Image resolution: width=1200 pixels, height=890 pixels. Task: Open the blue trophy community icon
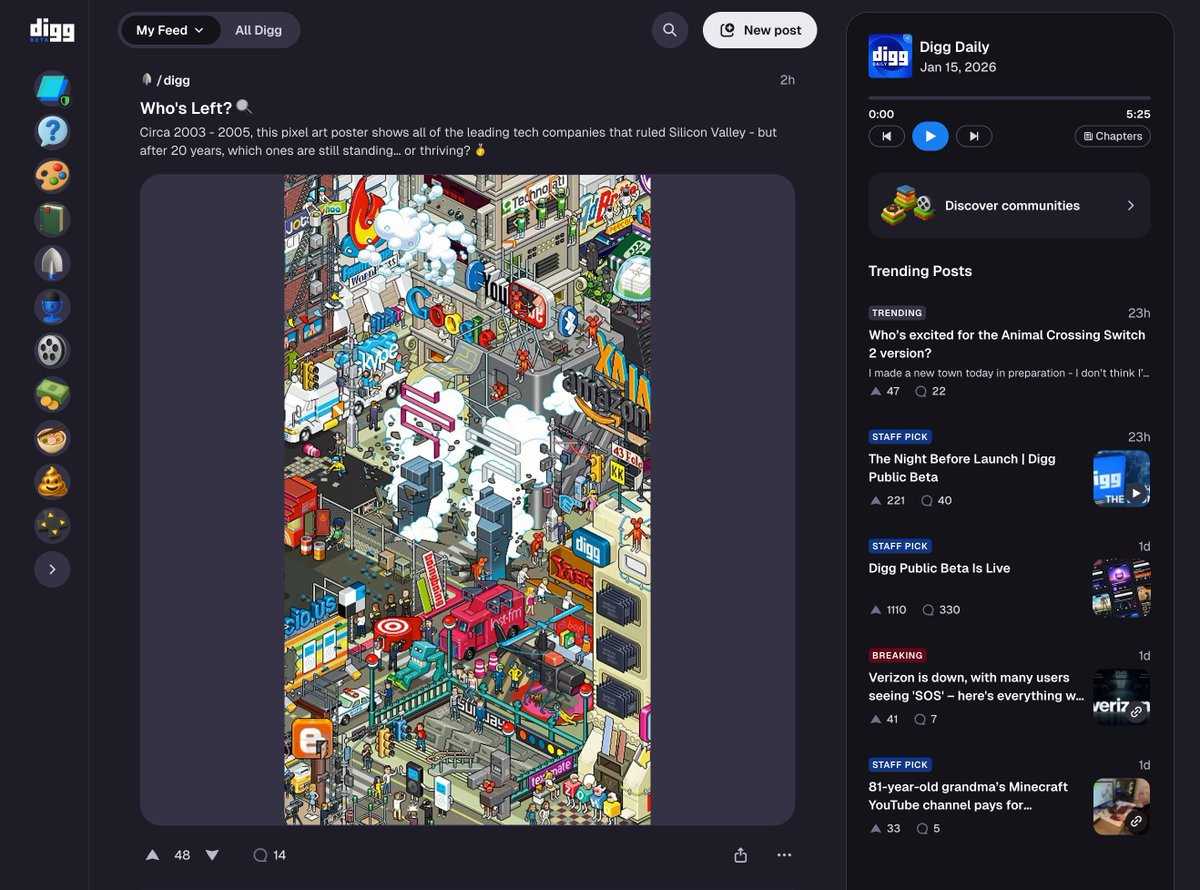tap(52, 307)
